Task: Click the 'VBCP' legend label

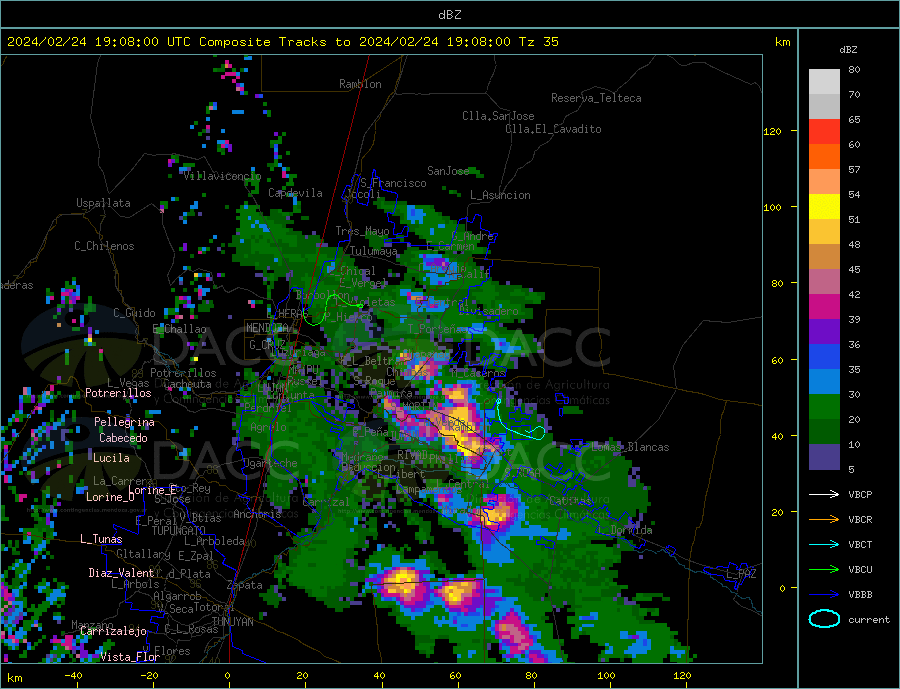Action: [860, 494]
